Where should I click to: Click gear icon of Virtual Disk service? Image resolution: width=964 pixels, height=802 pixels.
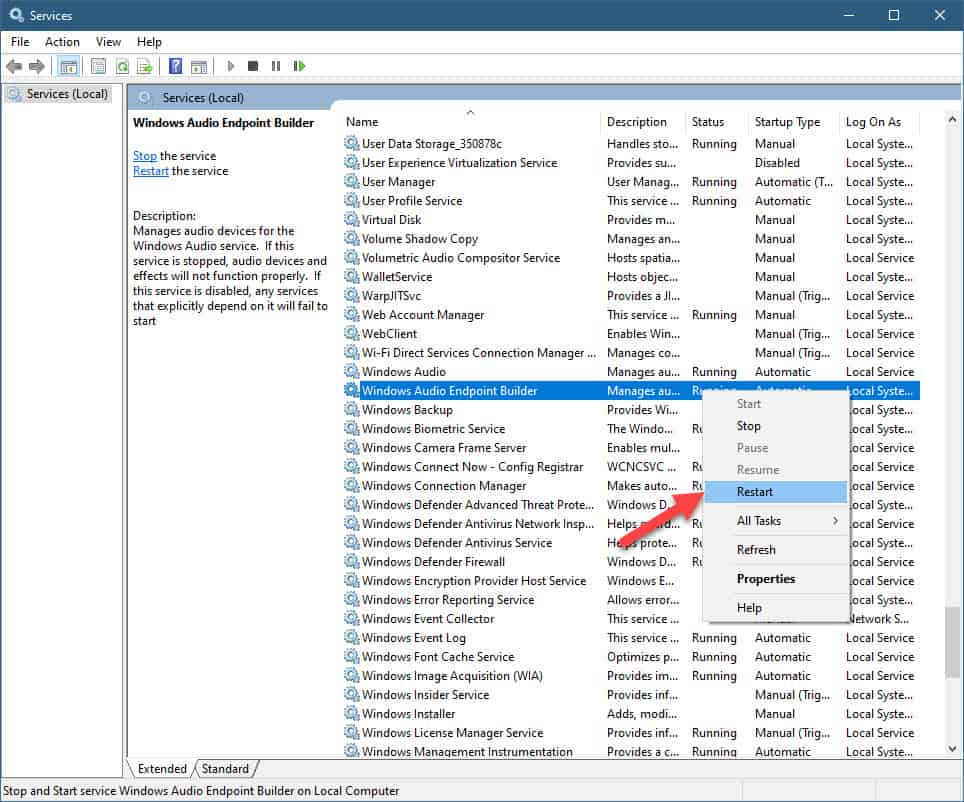point(352,220)
